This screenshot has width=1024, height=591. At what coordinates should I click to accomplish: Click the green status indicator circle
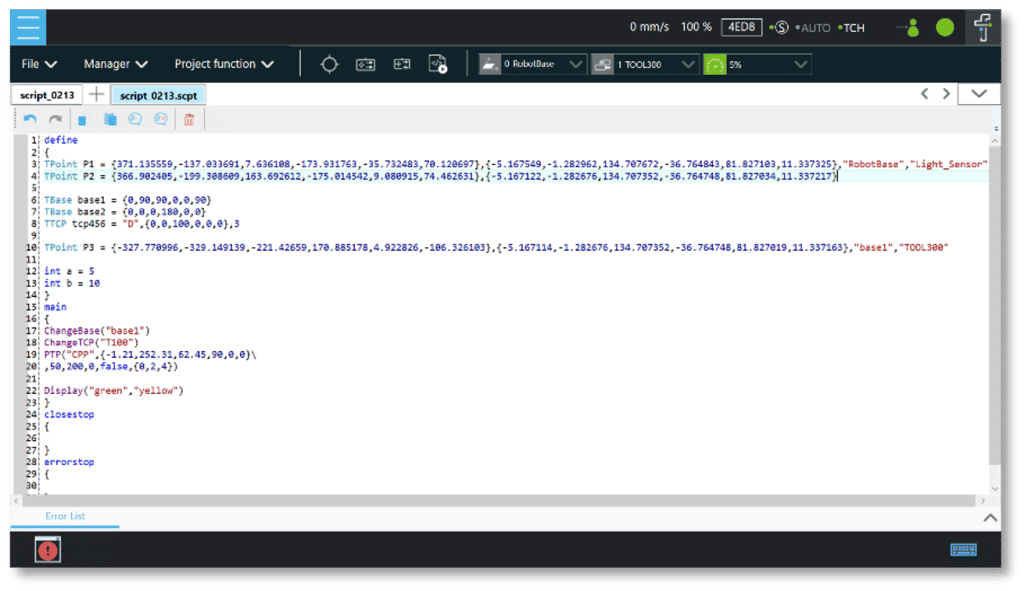[944, 27]
